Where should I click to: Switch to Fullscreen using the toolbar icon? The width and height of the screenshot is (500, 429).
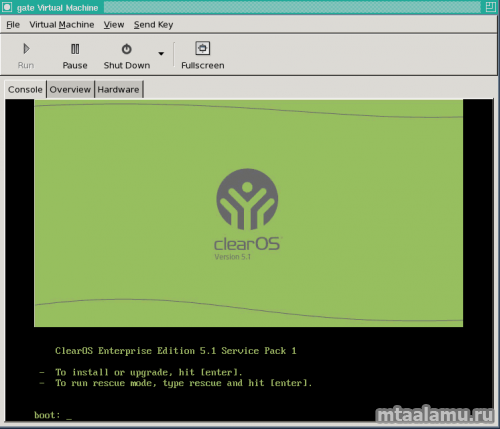tap(202, 48)
